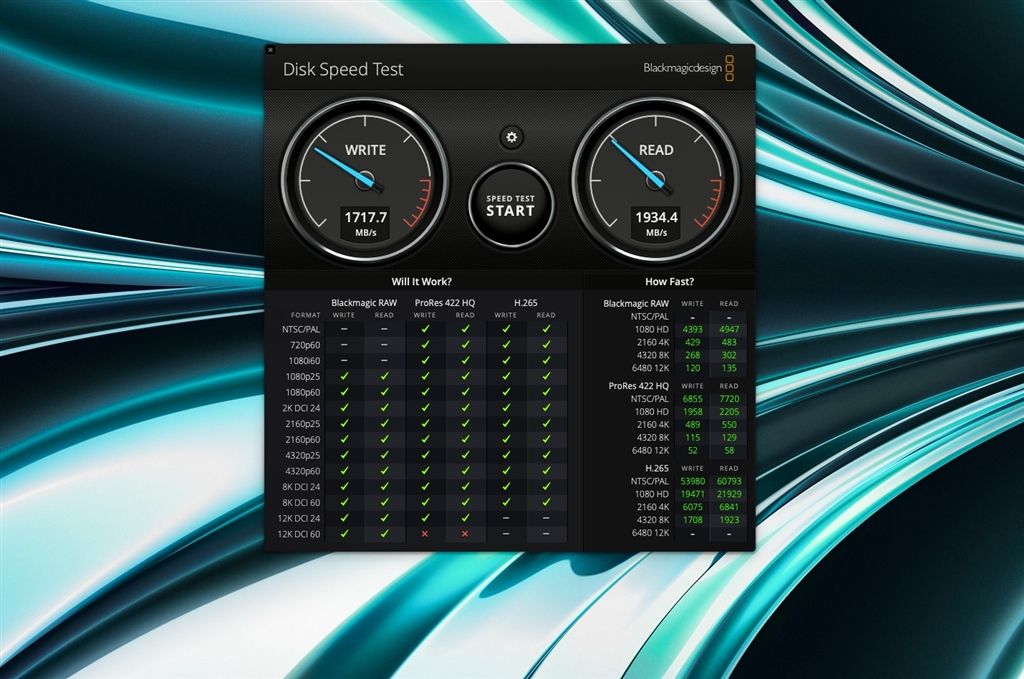Click "ProRes 422 HQ" header in How Fast
Viewport: 1024px width, 679px height.
point(639,386)
